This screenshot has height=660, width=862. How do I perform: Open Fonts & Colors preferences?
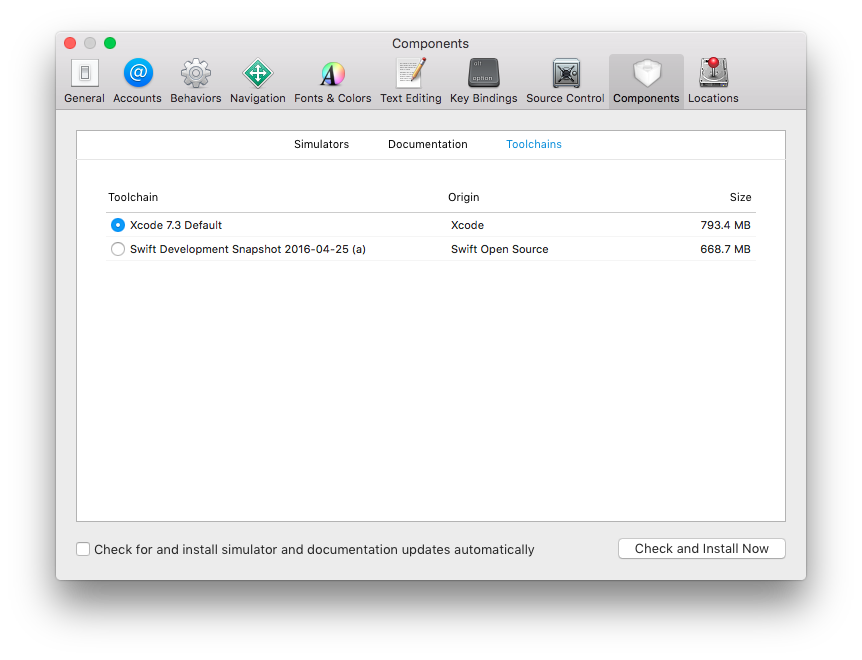tap(332, 80)
